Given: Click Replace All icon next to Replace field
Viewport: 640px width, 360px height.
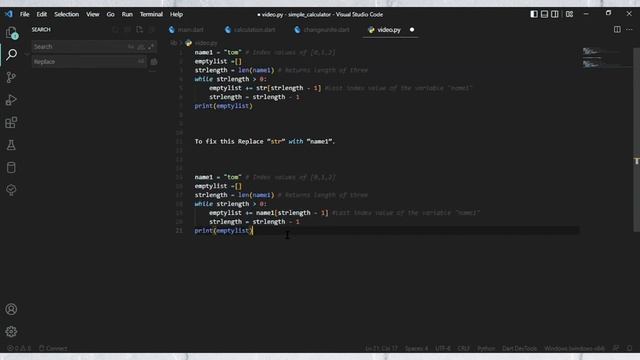Looking at the screenshot, I should point(154,62).
